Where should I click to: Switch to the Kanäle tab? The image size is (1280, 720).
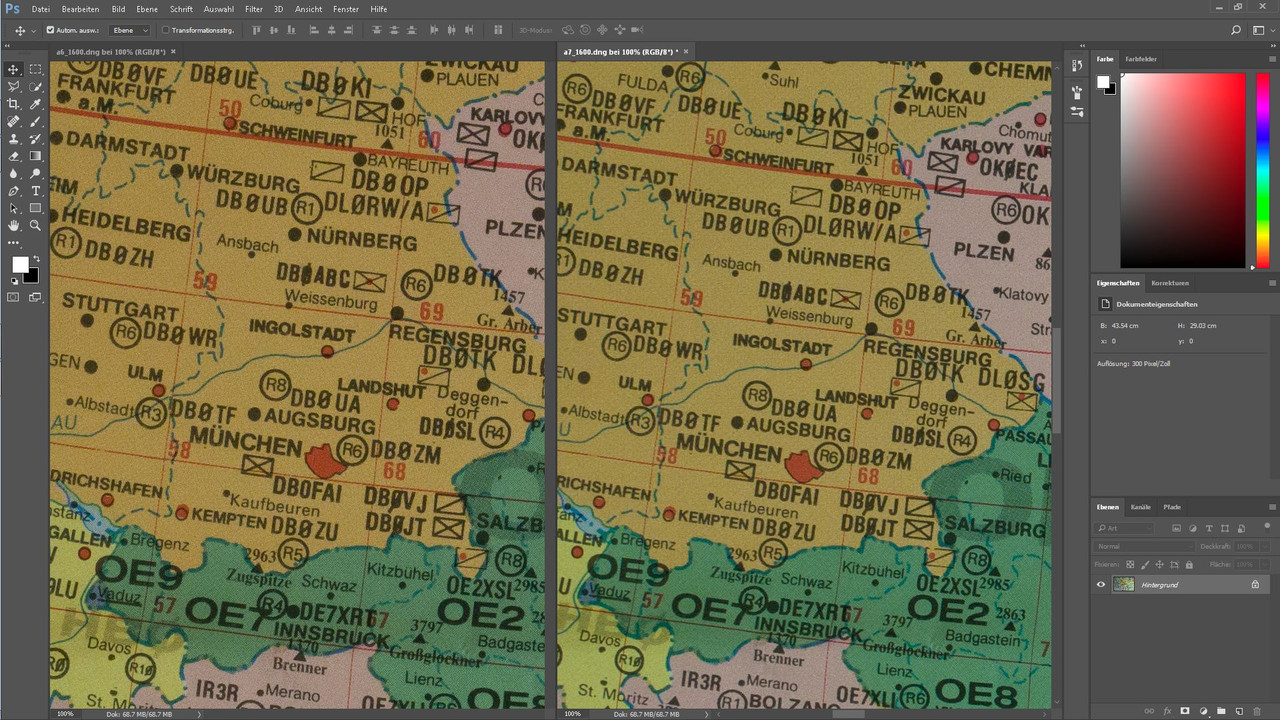click(x=1140, y=507)
